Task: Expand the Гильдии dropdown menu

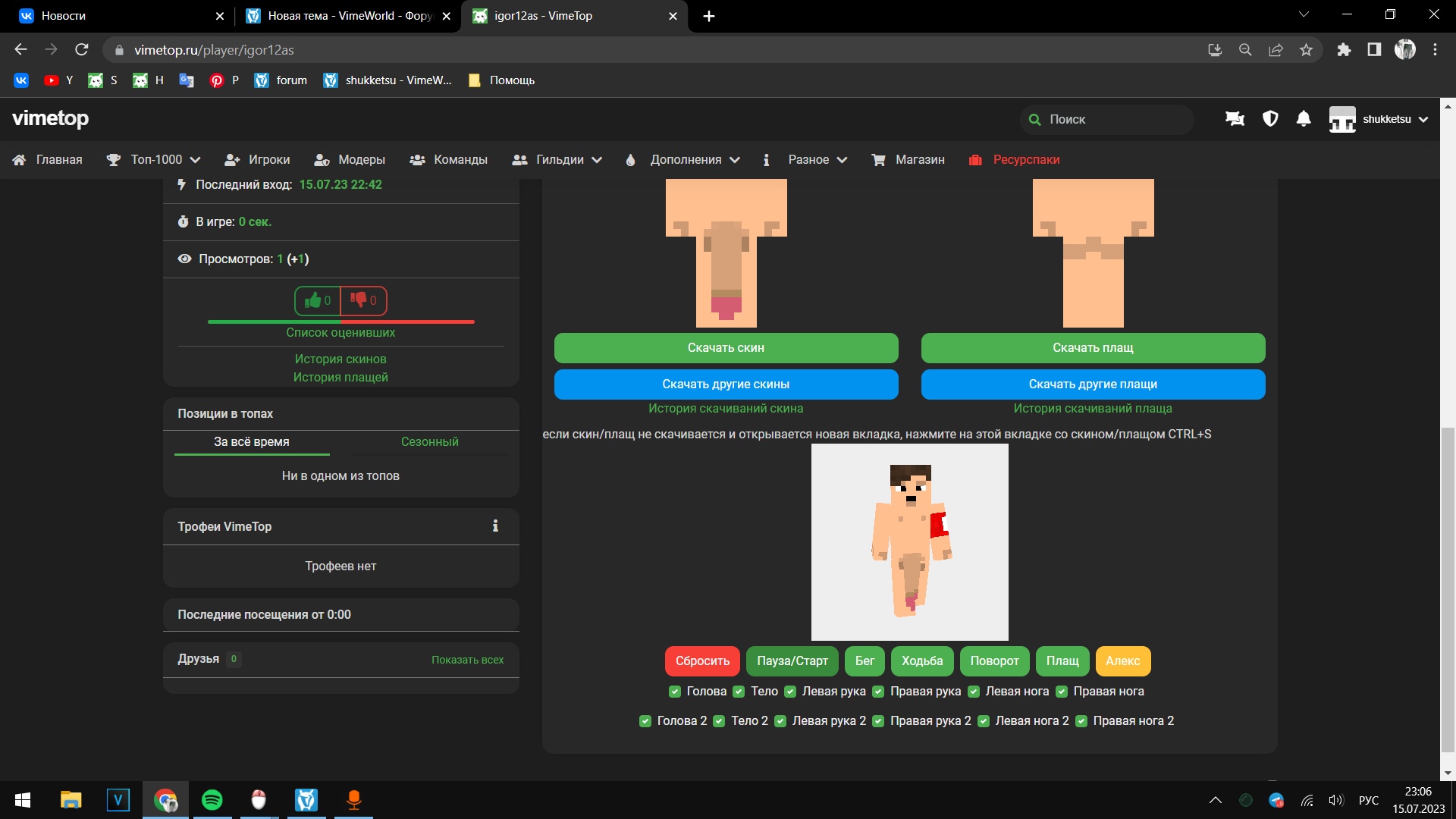Action: pos(569,160)
